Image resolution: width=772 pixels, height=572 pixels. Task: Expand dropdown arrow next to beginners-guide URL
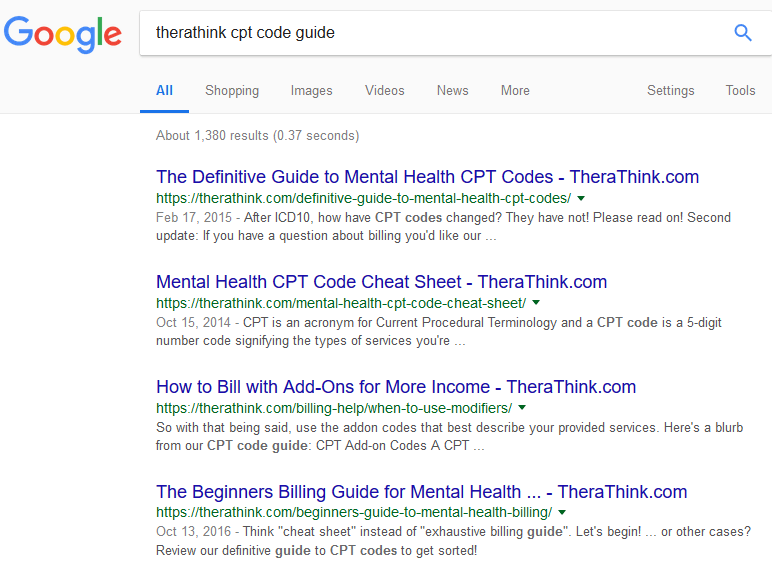[x=562, y=512]
